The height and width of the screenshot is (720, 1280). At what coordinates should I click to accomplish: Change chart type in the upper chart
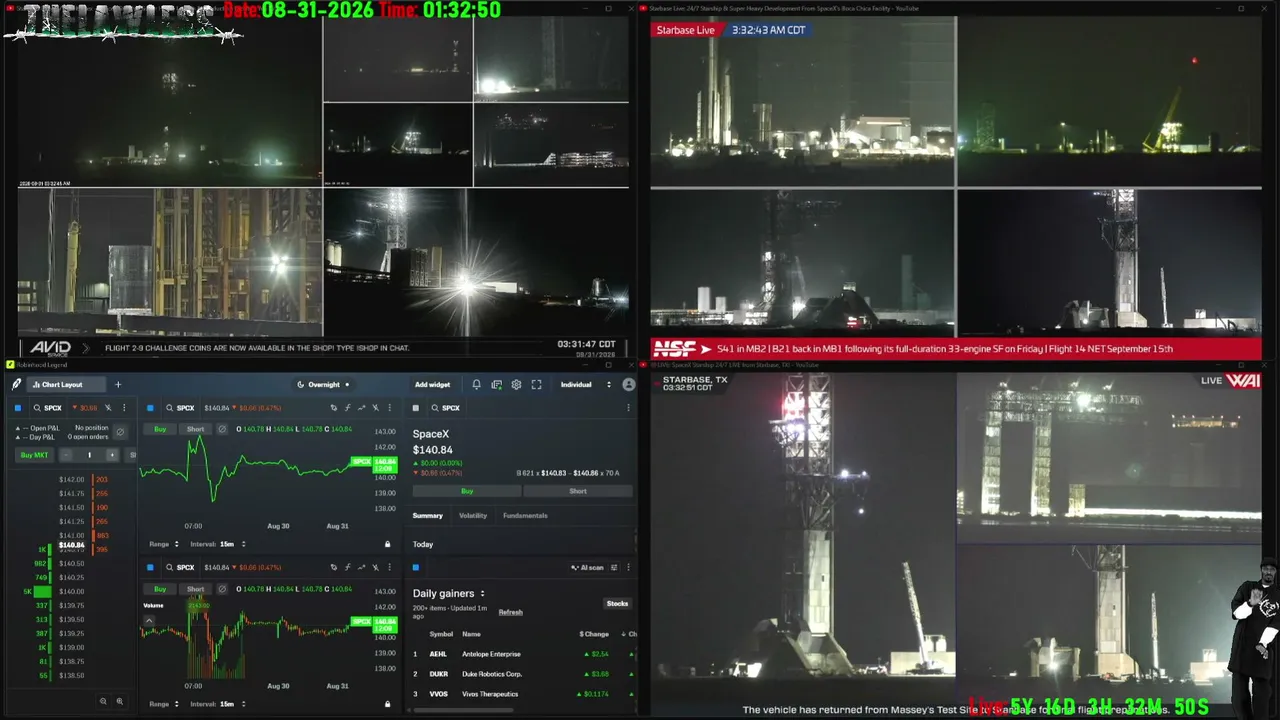point(361,408)
